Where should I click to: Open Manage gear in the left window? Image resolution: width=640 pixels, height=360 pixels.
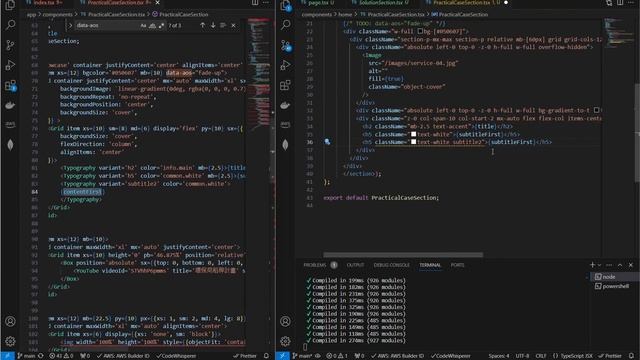tap(10, 341)
